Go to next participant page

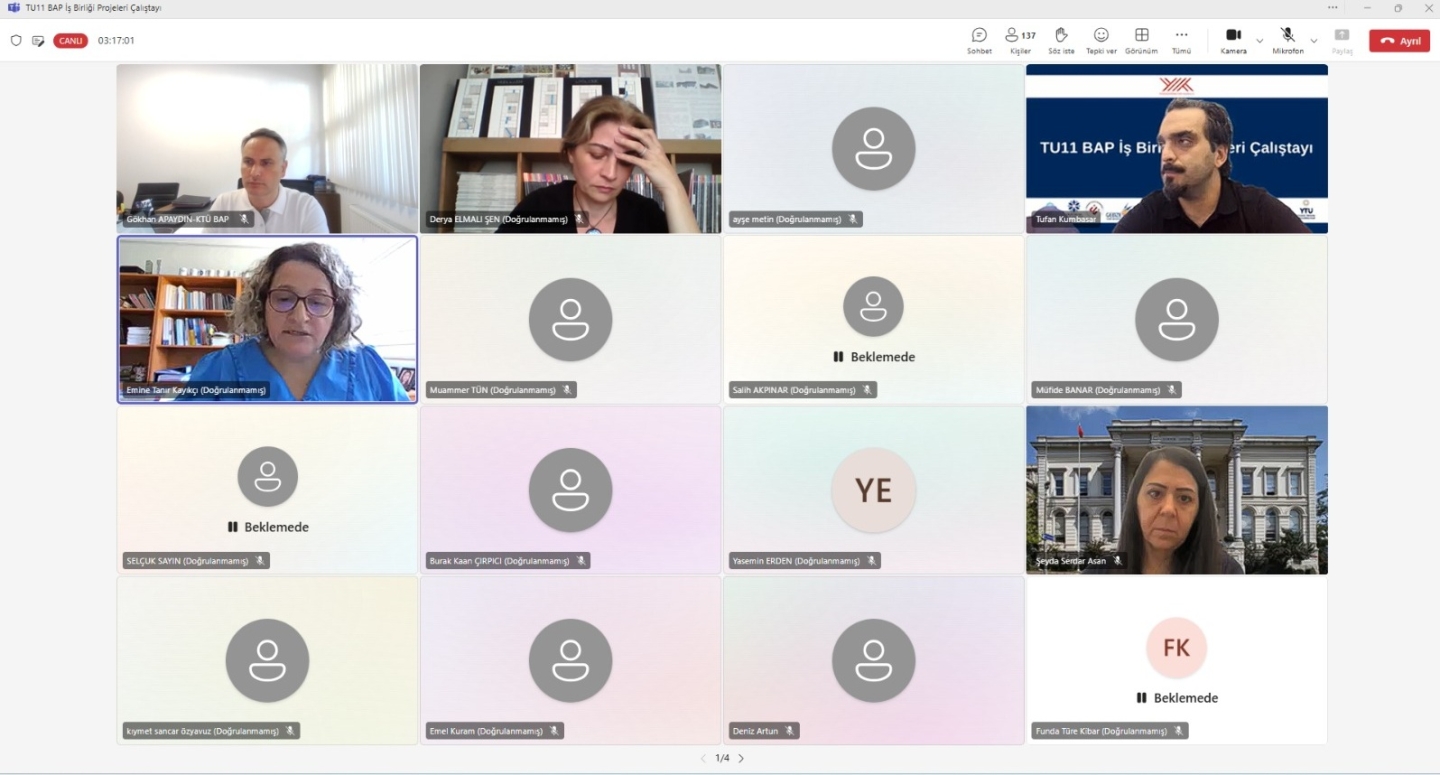[x=741, y=758]
